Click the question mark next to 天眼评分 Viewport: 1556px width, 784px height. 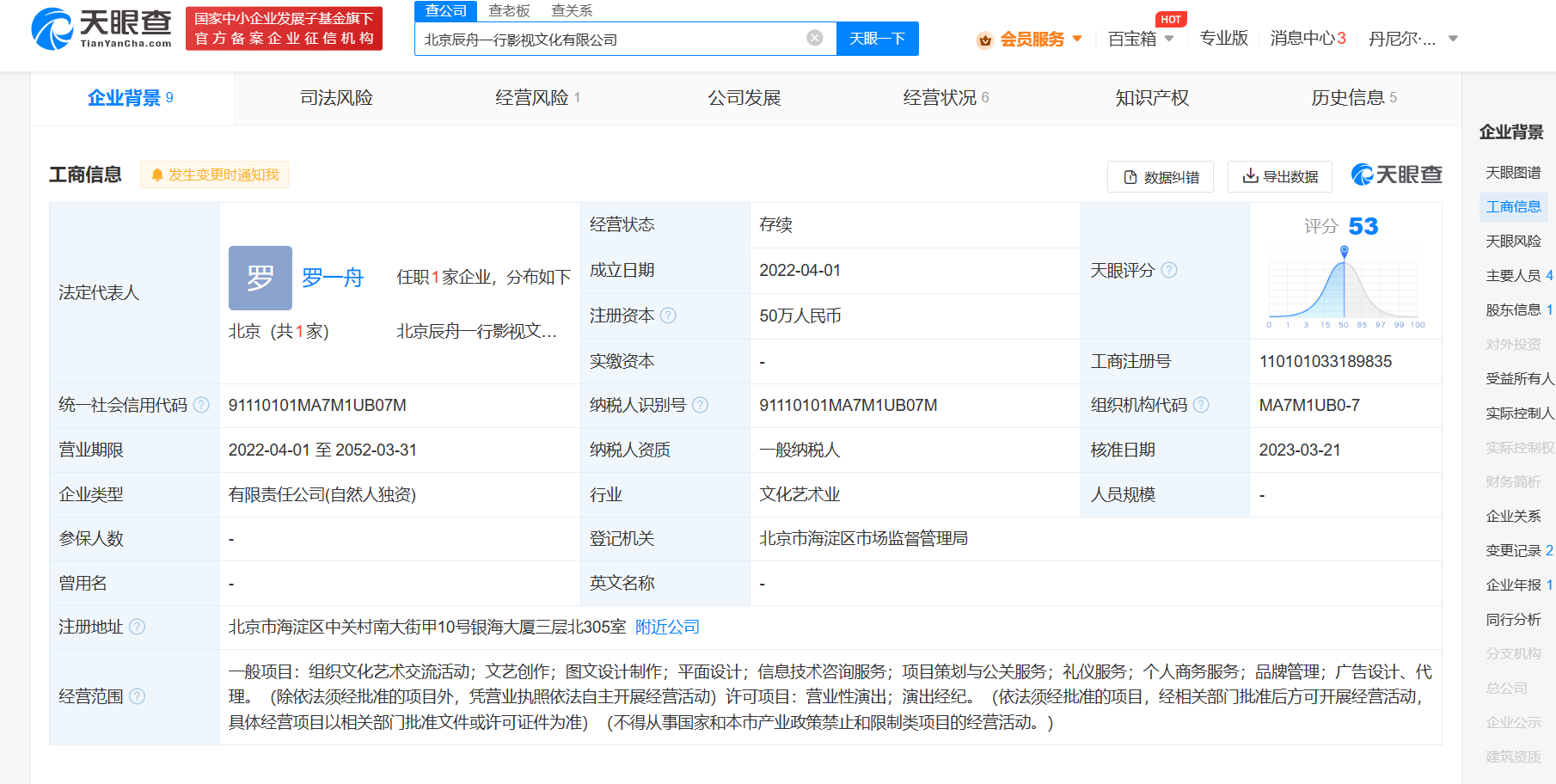coord(1169,270)
